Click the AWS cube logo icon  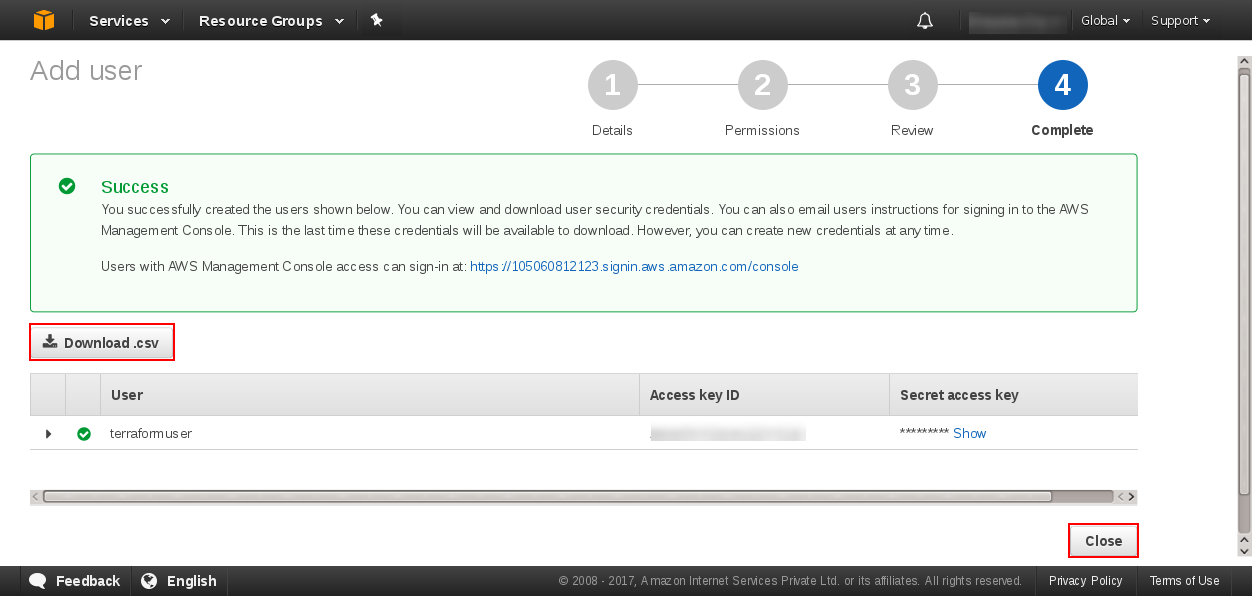[x=43, y=20]
